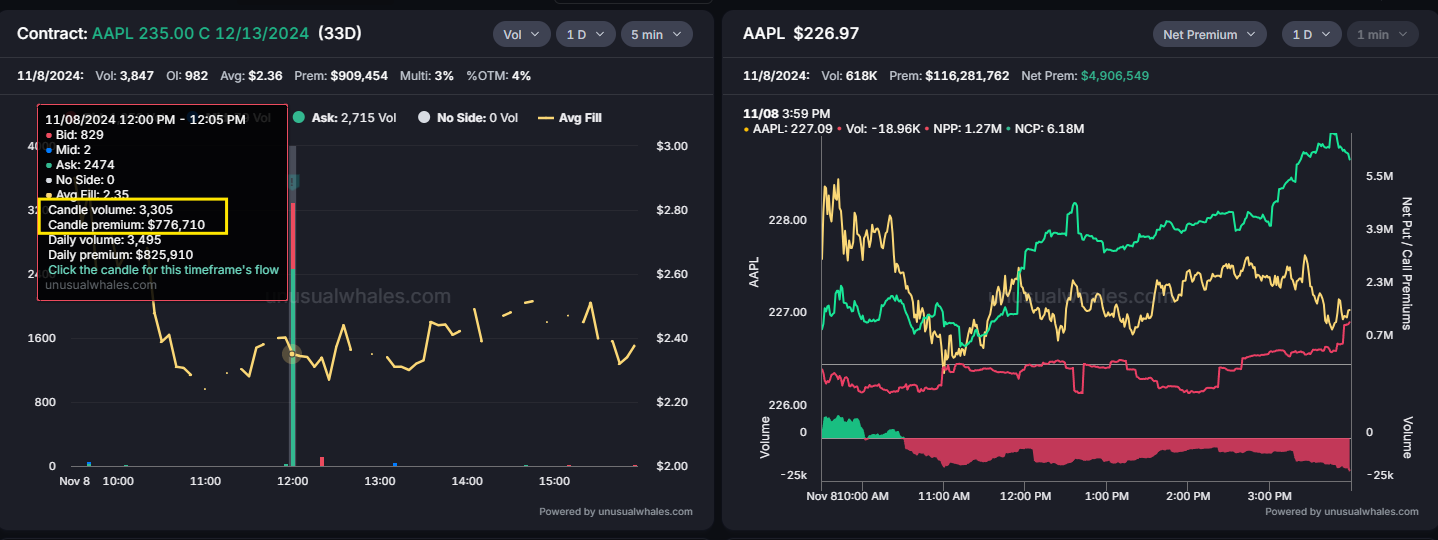Viewport: 1438px width, 540px height.
Task: Click the small red volume bar after 12:00
Action: click(x=322, y=461)
